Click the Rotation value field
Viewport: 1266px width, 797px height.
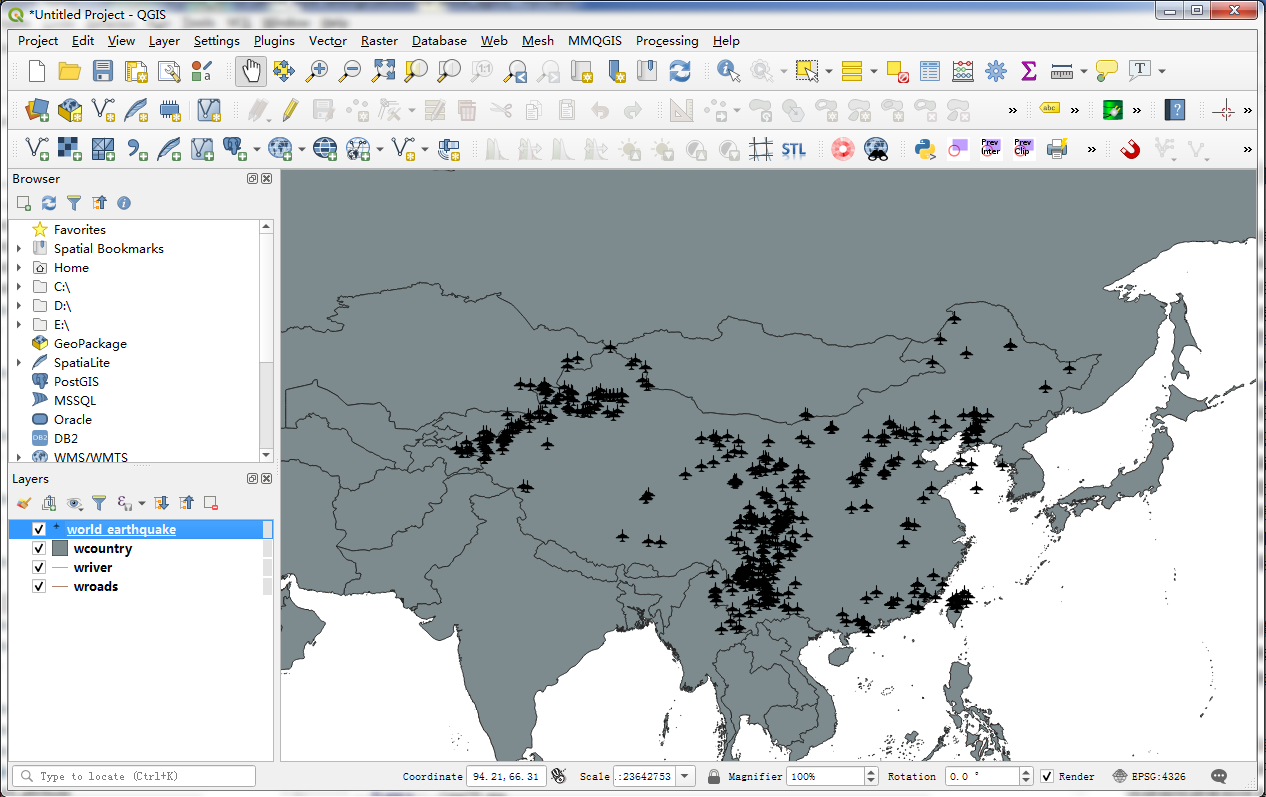(981, 776)
